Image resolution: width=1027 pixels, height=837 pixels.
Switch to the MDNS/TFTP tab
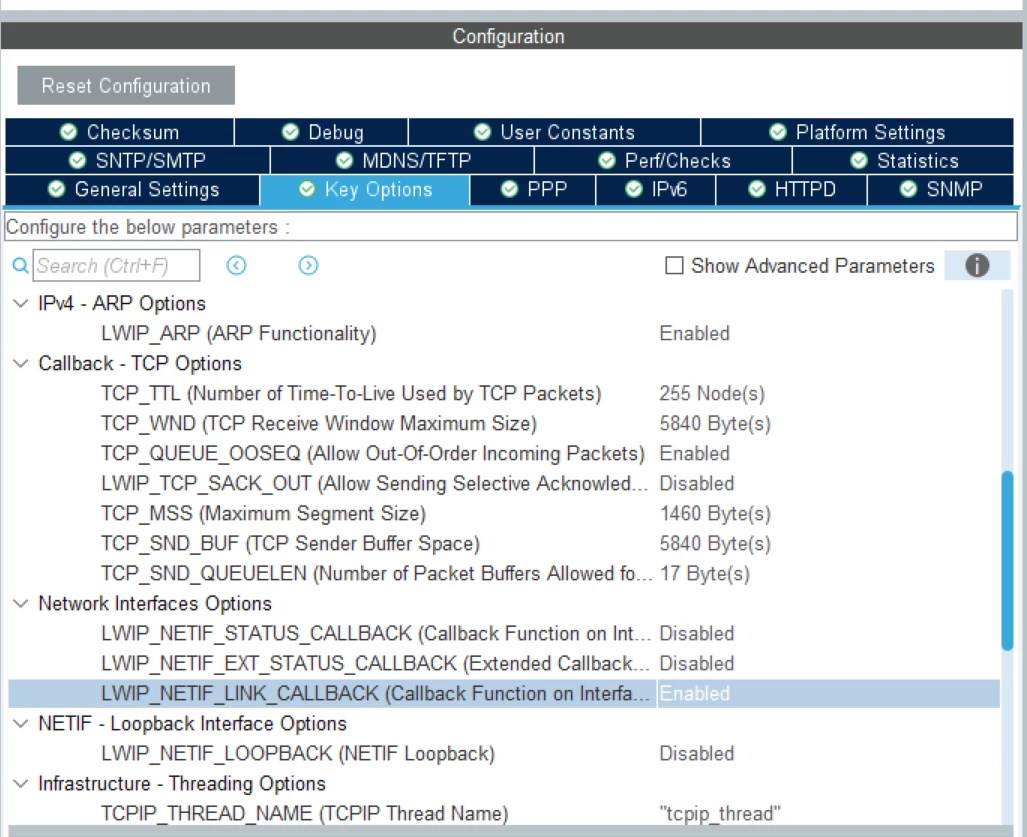[402, 160]
